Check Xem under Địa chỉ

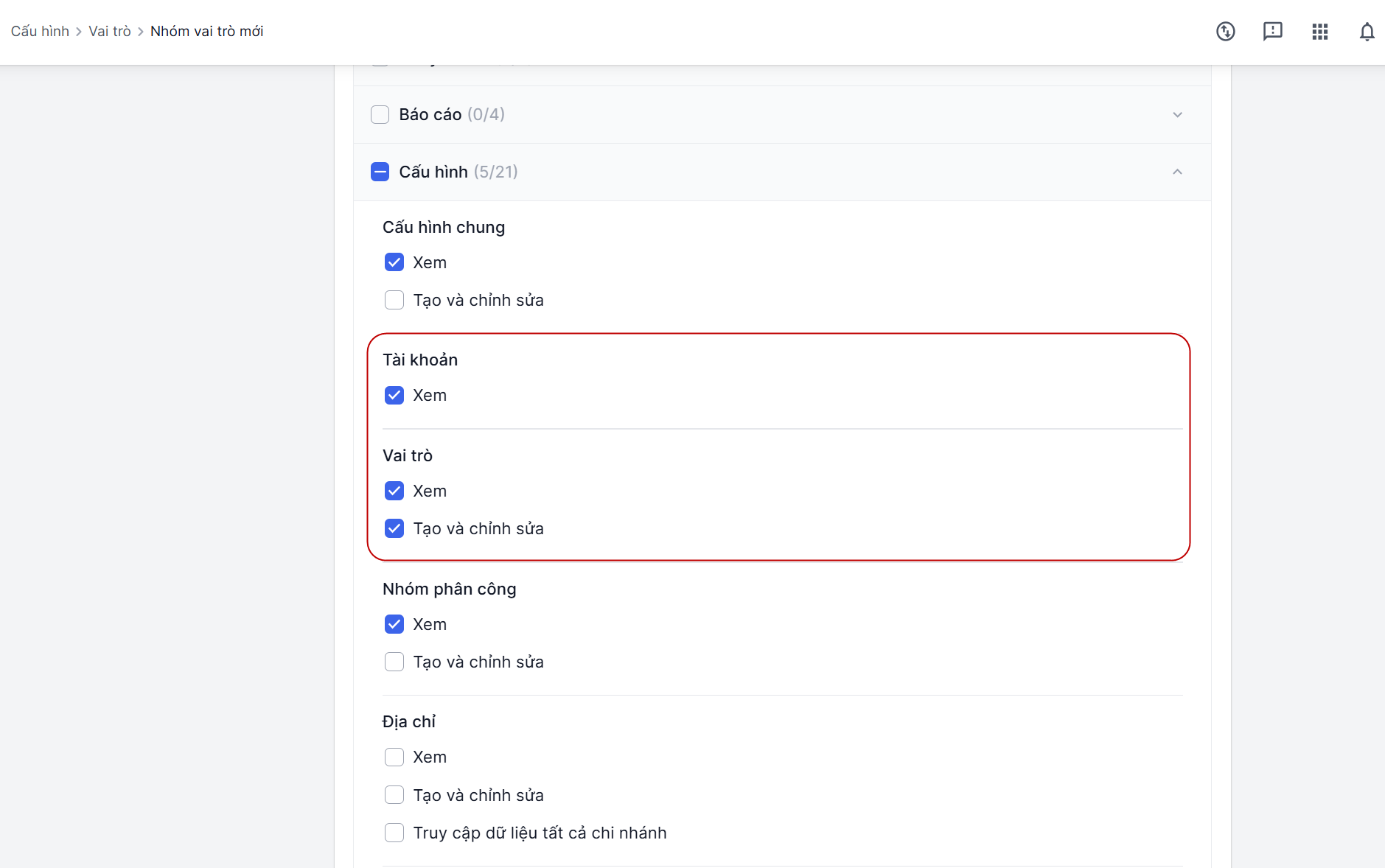click(394, 757)
